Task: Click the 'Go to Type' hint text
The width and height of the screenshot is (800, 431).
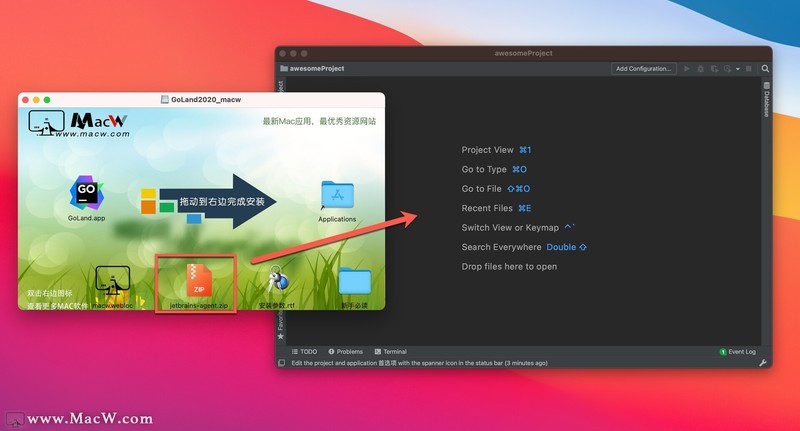Action: click(484, 169)
